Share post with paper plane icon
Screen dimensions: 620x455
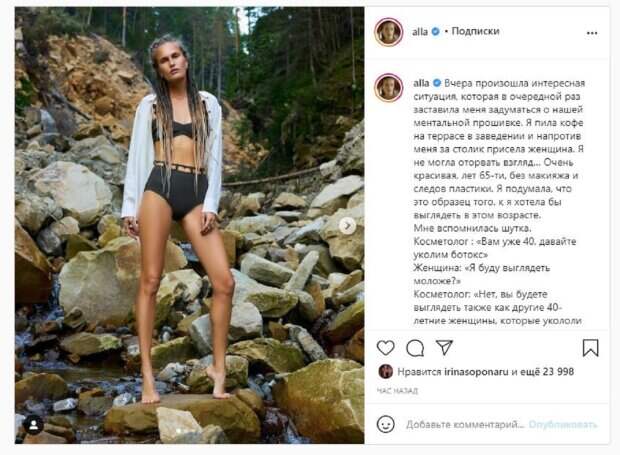pos(444,347)
